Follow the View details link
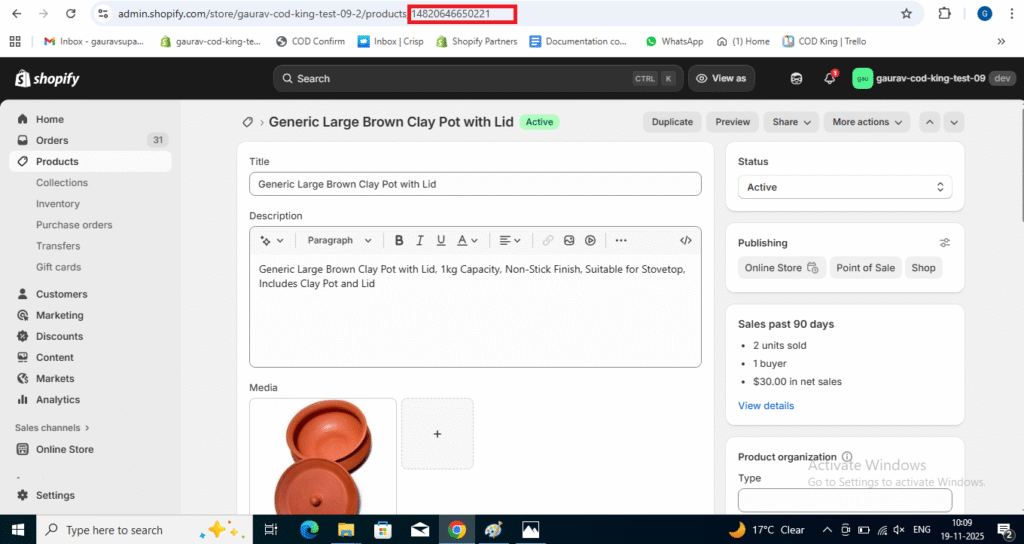 pyautogui.click(x=766, y=406)
